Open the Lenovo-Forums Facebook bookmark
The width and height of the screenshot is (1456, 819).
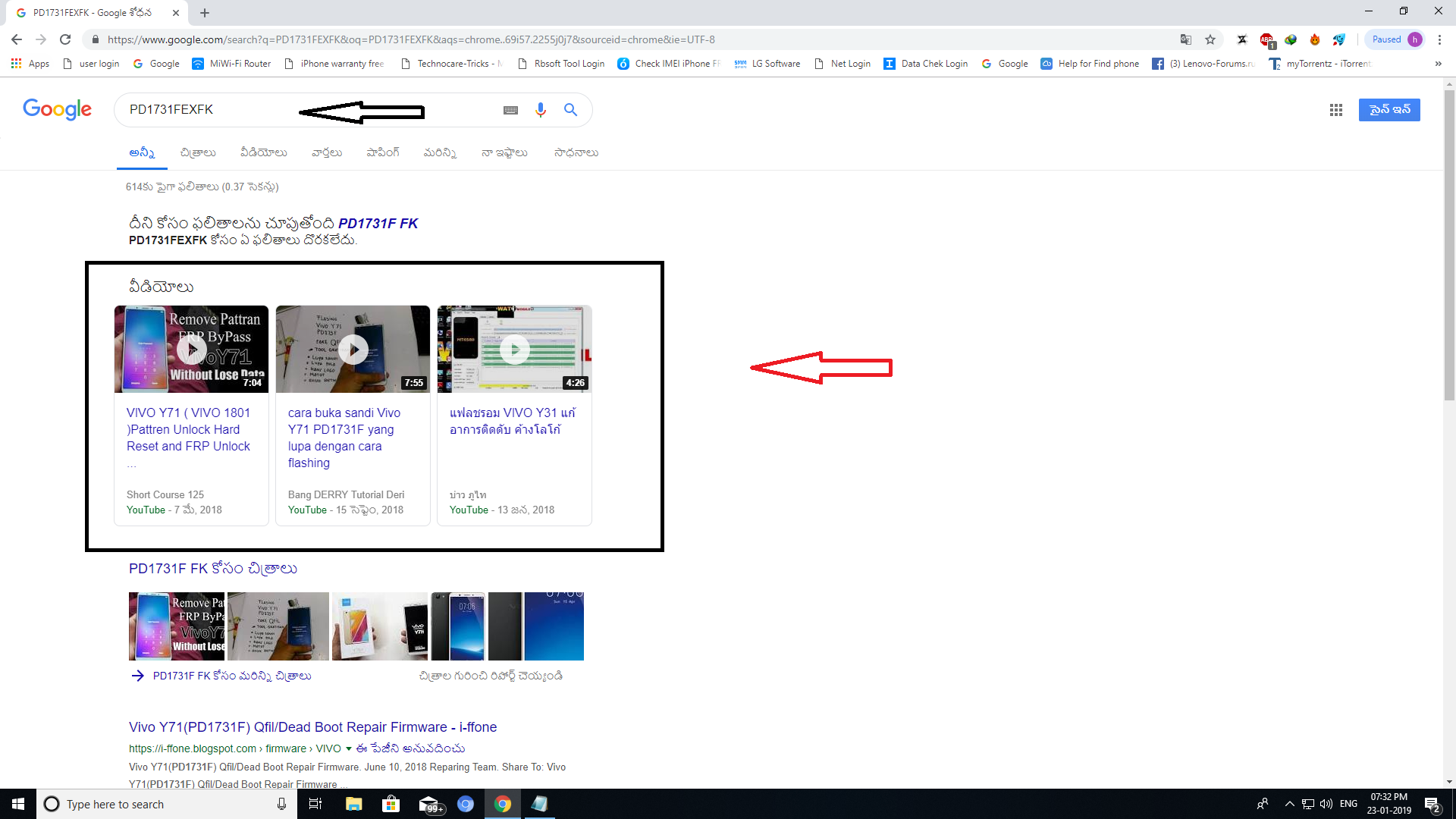[1203, 64]
